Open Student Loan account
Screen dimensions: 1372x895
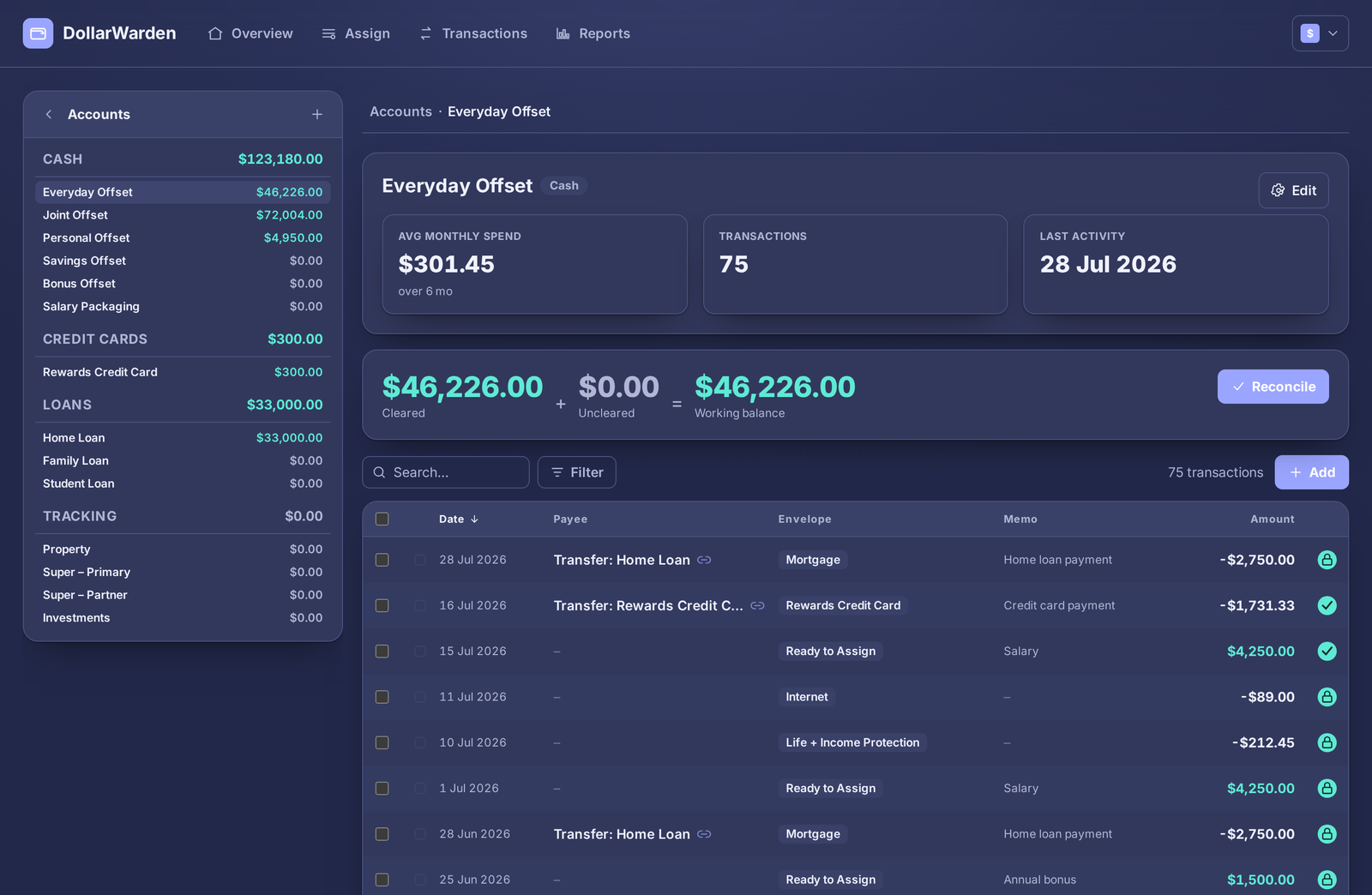[183, 484]
